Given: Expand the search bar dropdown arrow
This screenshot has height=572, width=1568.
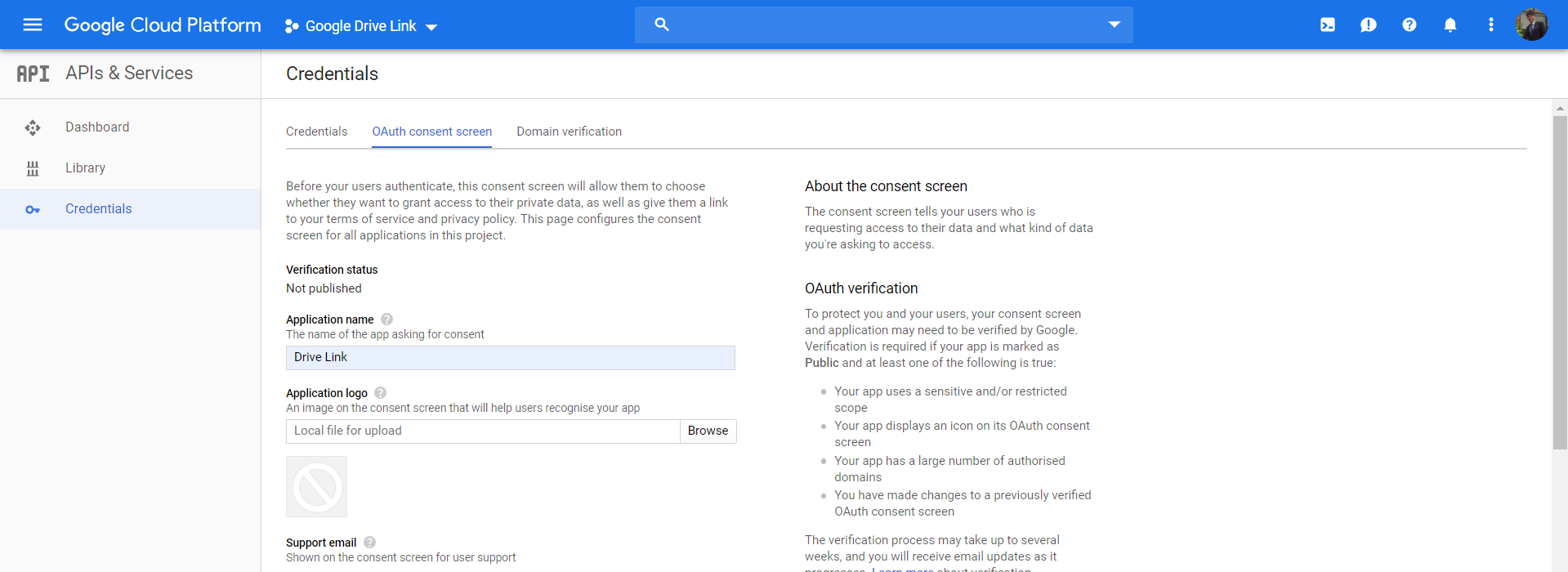Looking at the screenshot, I should coord(1114,25).
